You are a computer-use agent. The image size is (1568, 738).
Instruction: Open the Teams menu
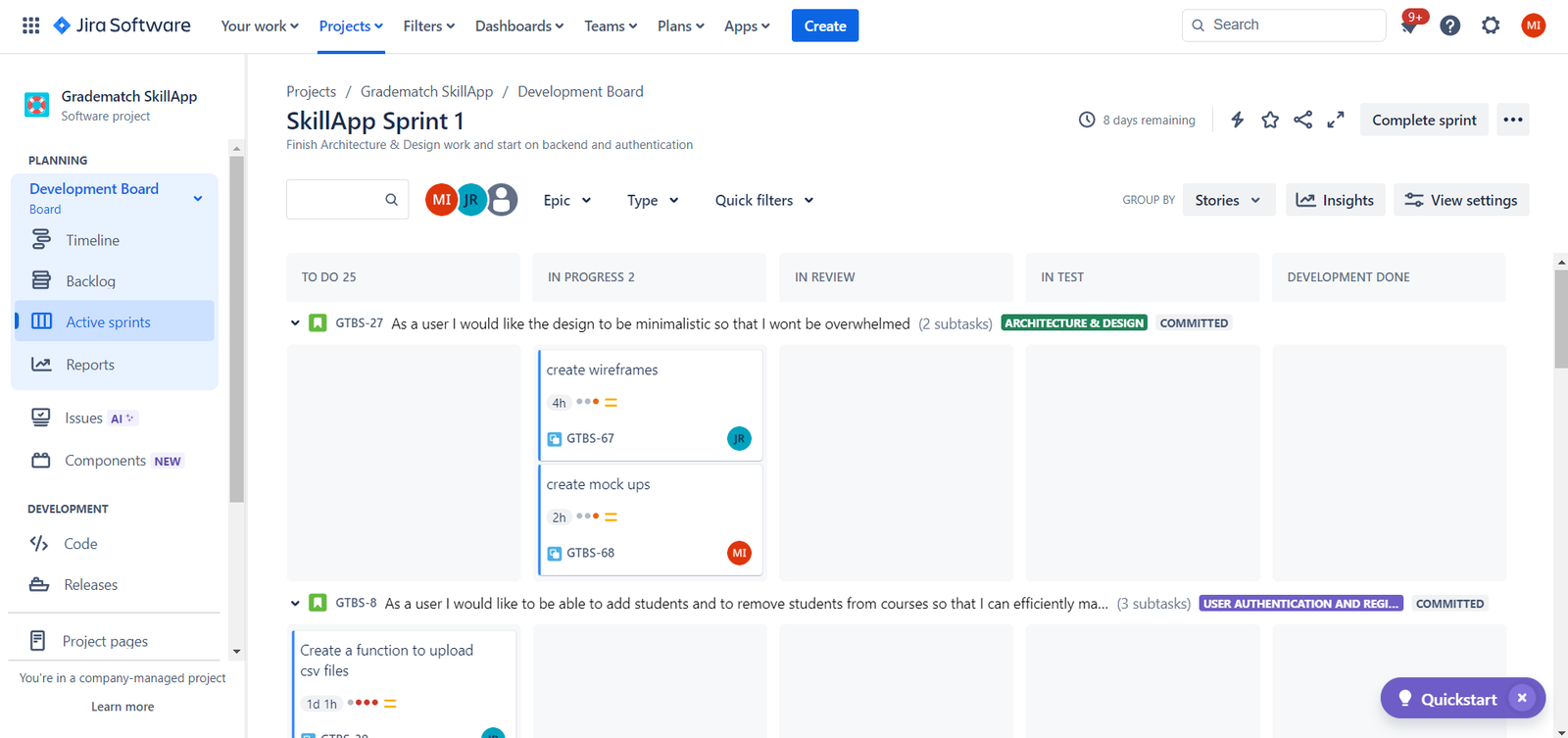coord(611,25)
